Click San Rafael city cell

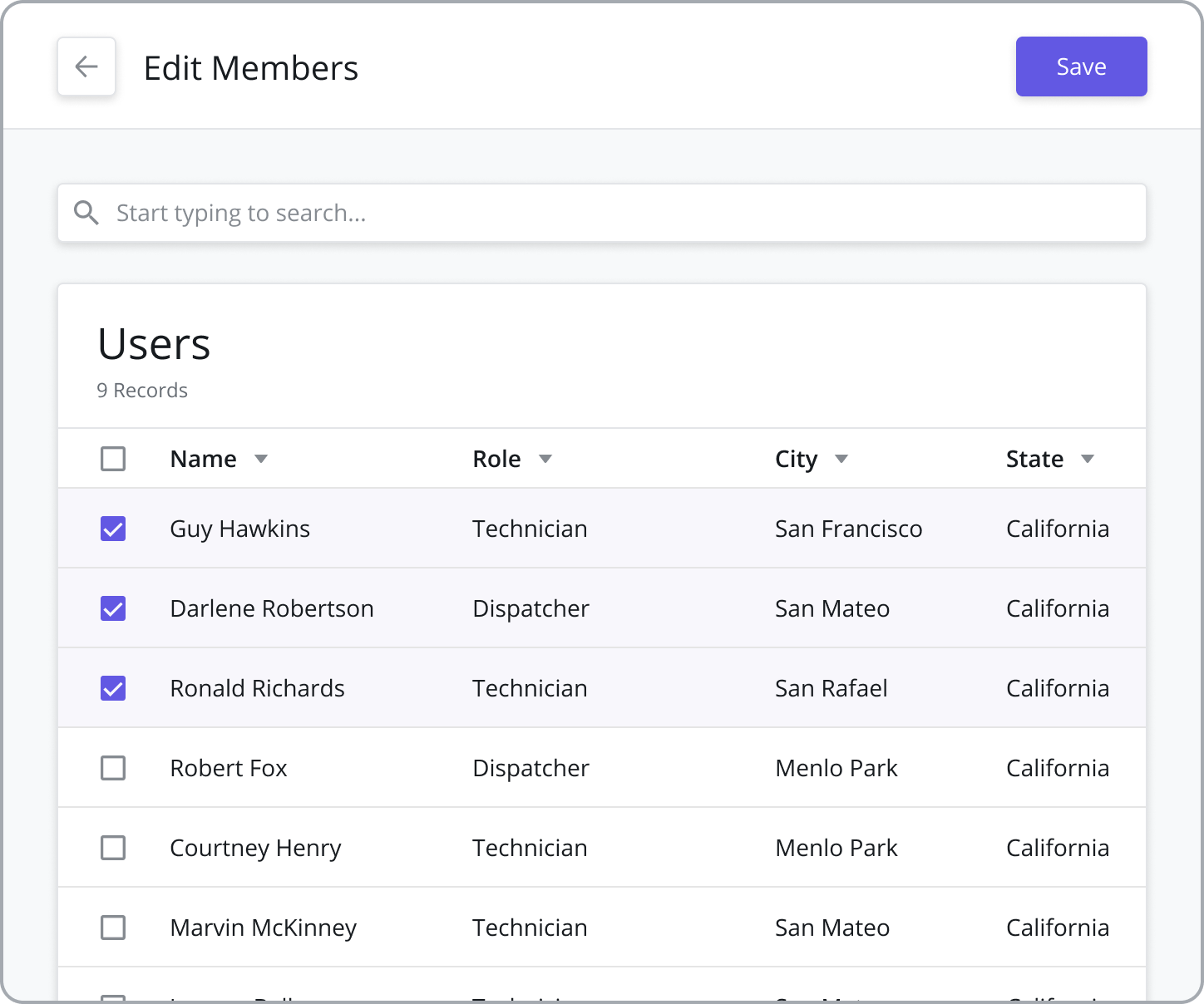point(831,688)
